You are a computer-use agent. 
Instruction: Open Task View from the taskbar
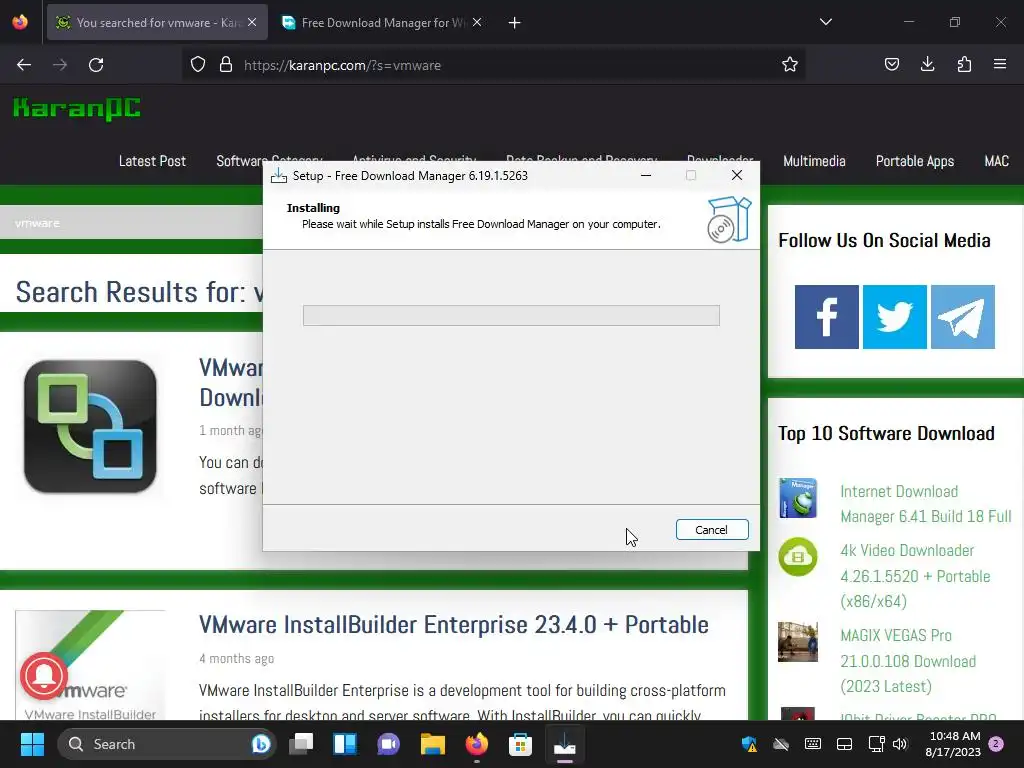click(x=301, y=744)
